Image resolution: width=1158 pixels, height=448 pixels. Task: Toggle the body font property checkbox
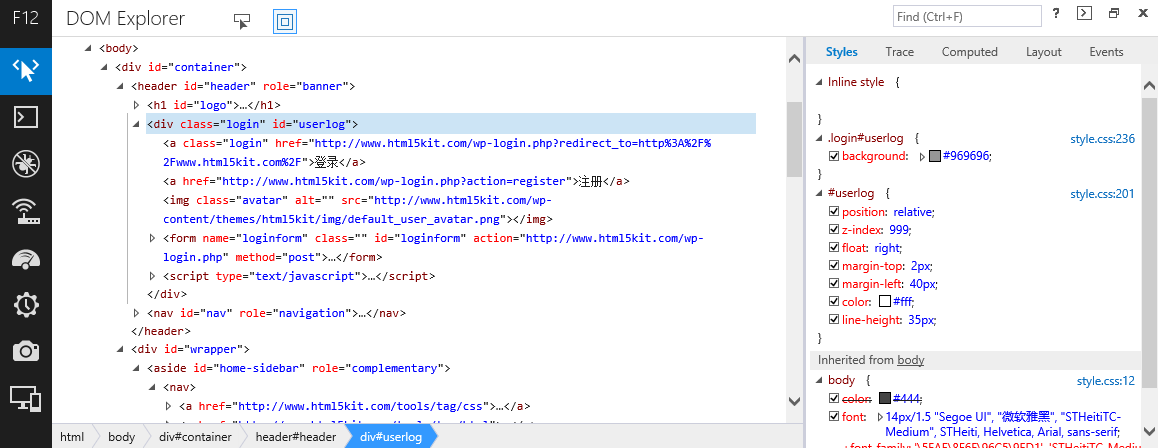834,417
